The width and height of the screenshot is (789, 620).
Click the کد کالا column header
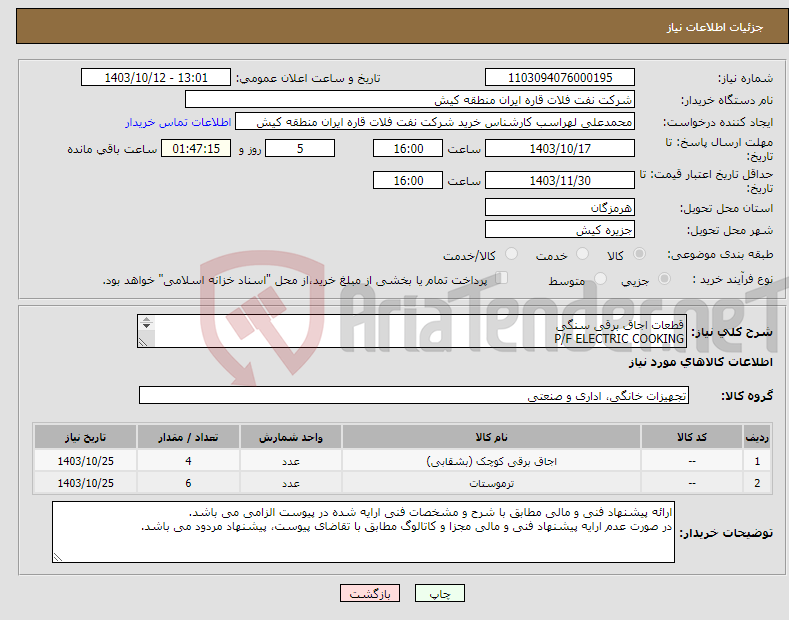point(692,437)
